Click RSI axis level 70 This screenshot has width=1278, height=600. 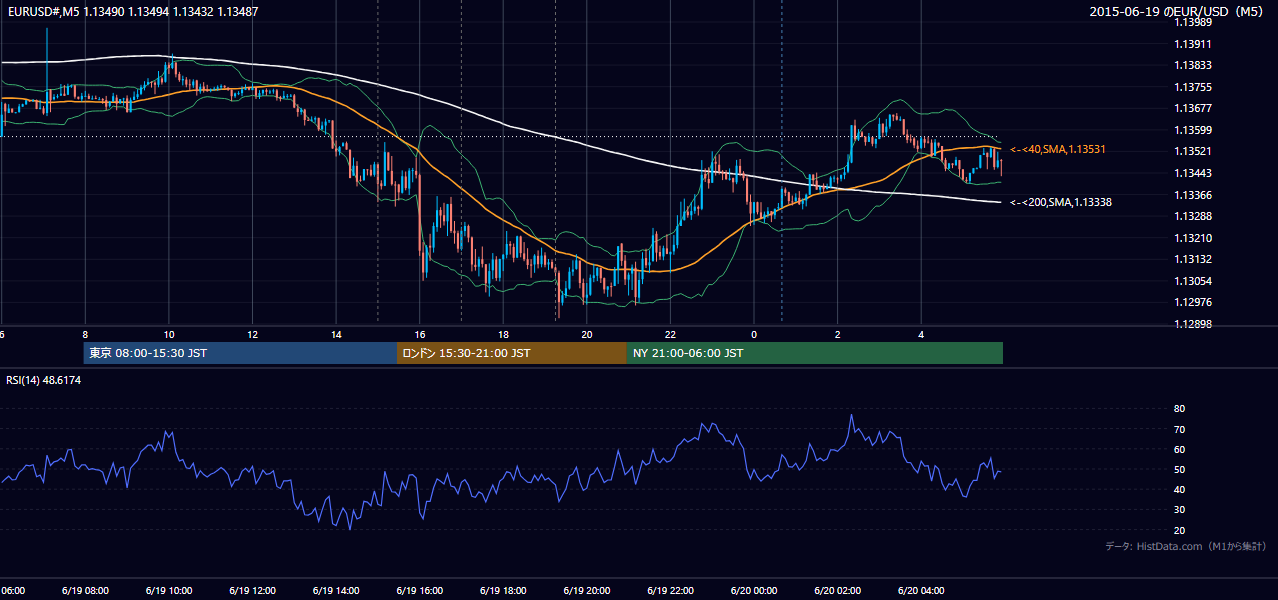point(1179,429)
